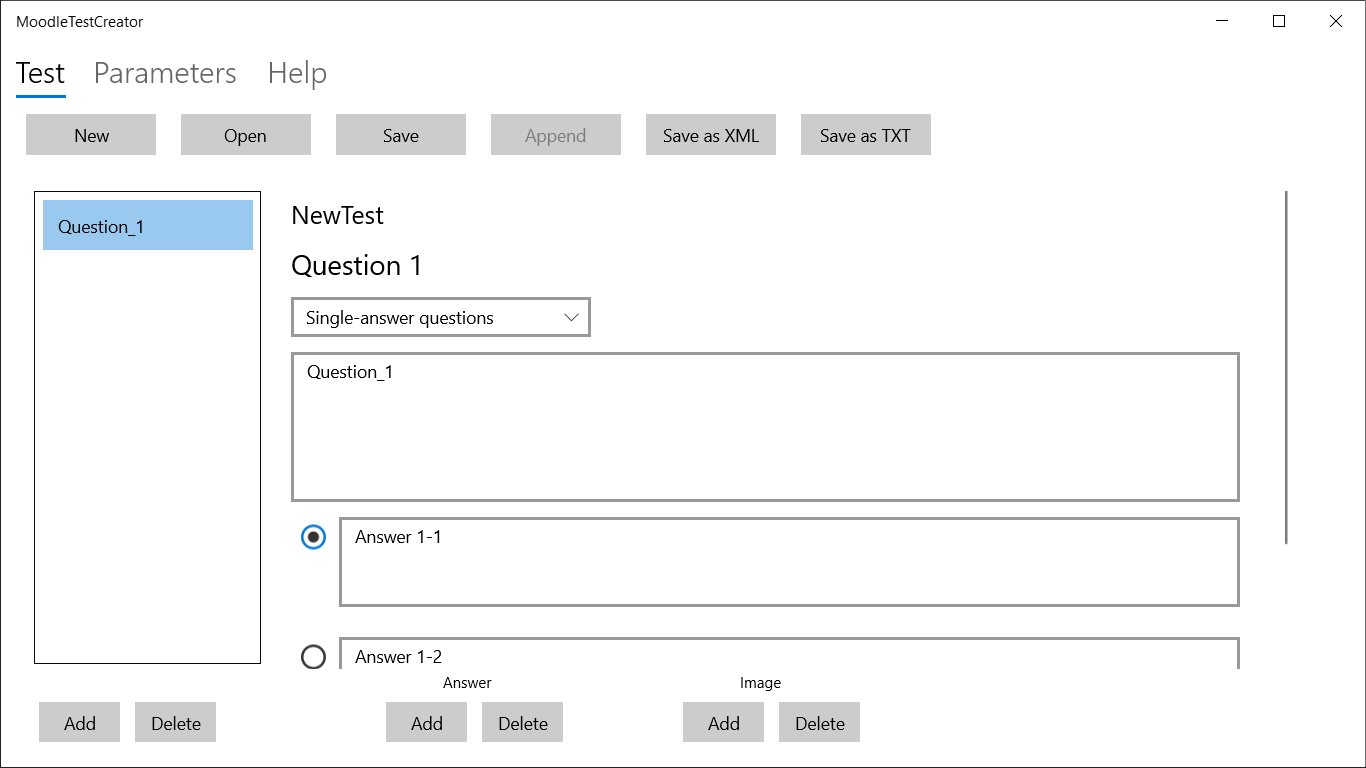
Task: Select Question_1 in the question list
Action: point(148,226)
